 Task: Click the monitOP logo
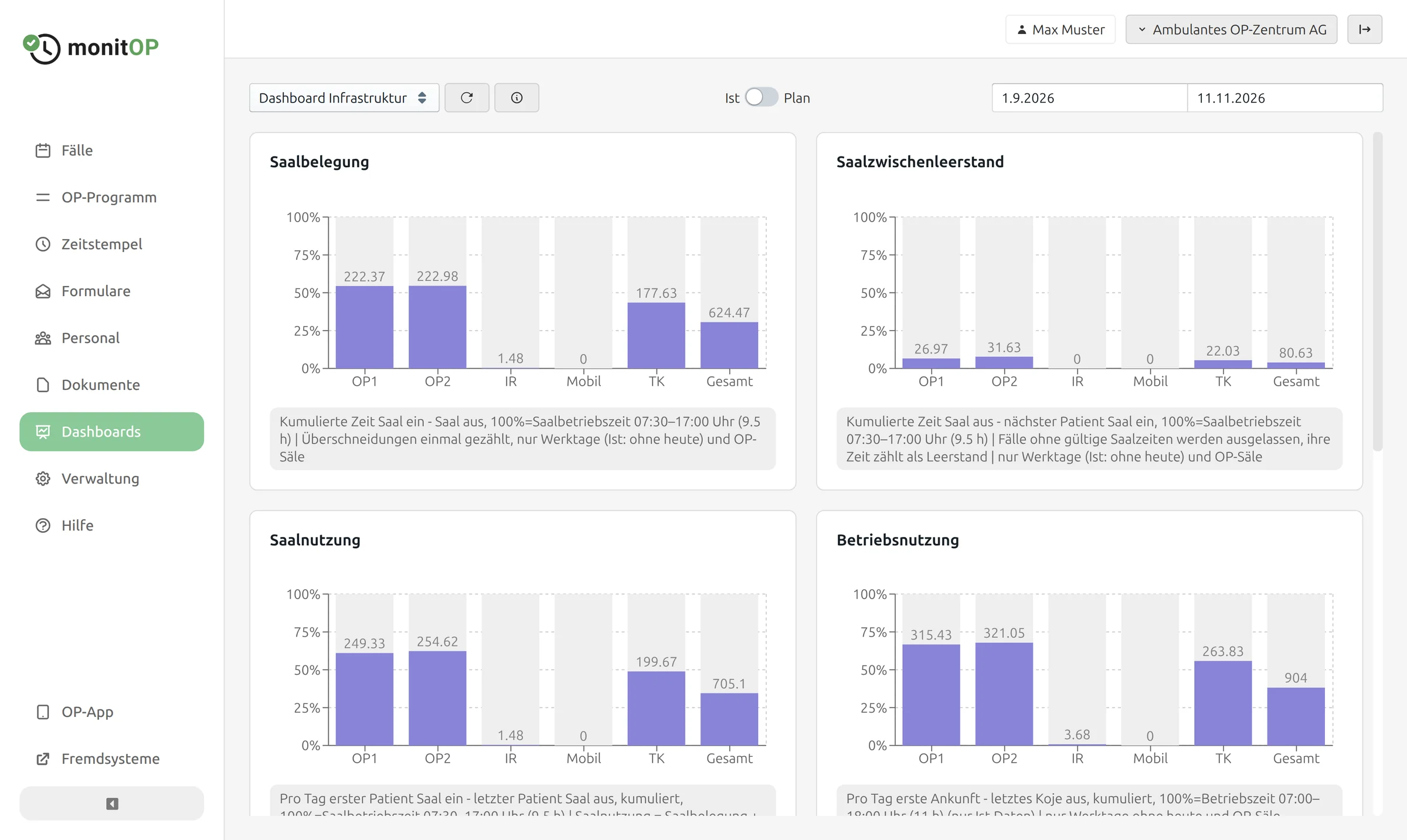(x=91, y=48)
